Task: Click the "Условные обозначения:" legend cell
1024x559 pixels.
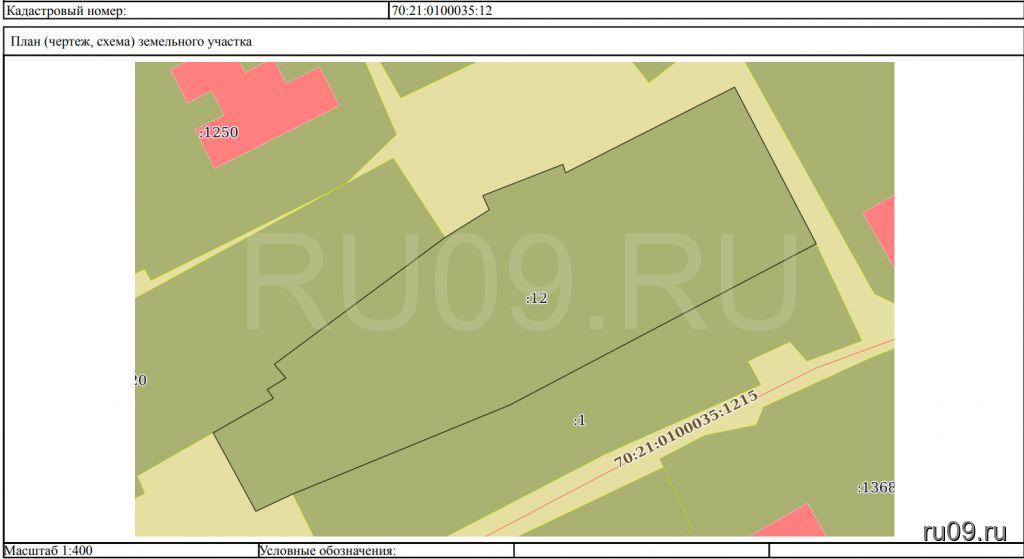Action: (x=328, y=550)
